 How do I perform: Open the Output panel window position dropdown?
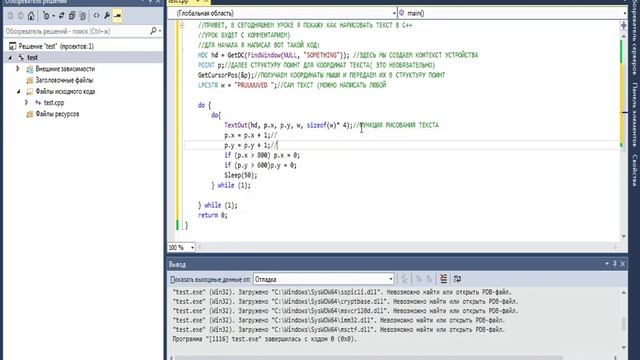(x=607, y=264)
